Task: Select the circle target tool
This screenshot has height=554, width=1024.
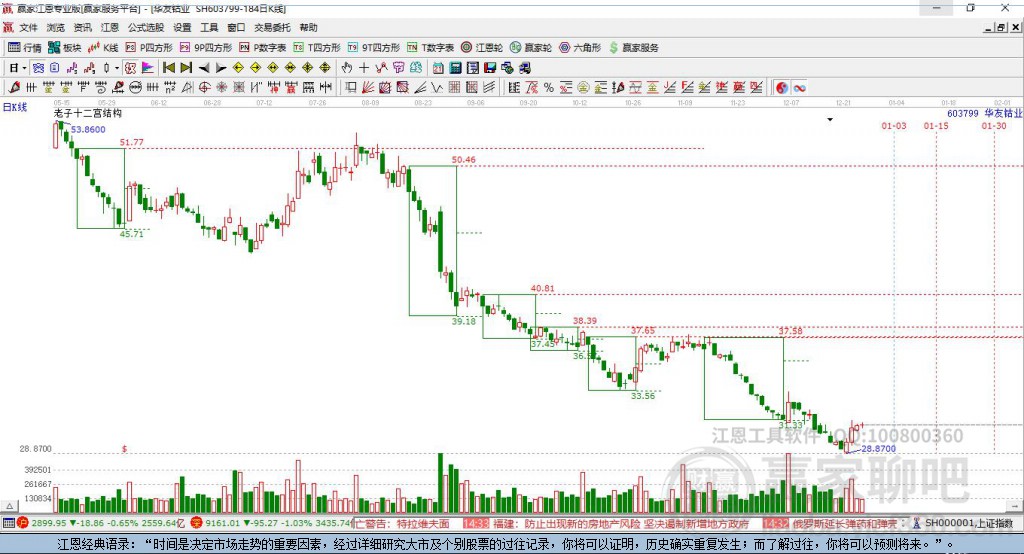Action: (204, 88)
